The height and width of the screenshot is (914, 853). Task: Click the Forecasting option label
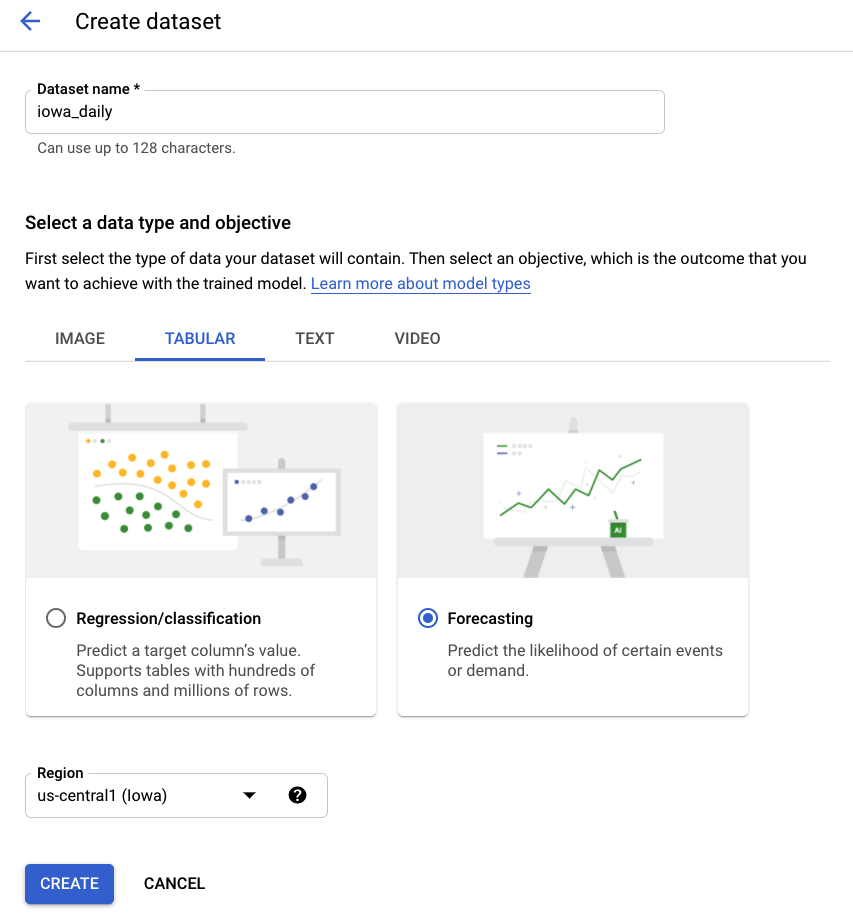[490, 619]
